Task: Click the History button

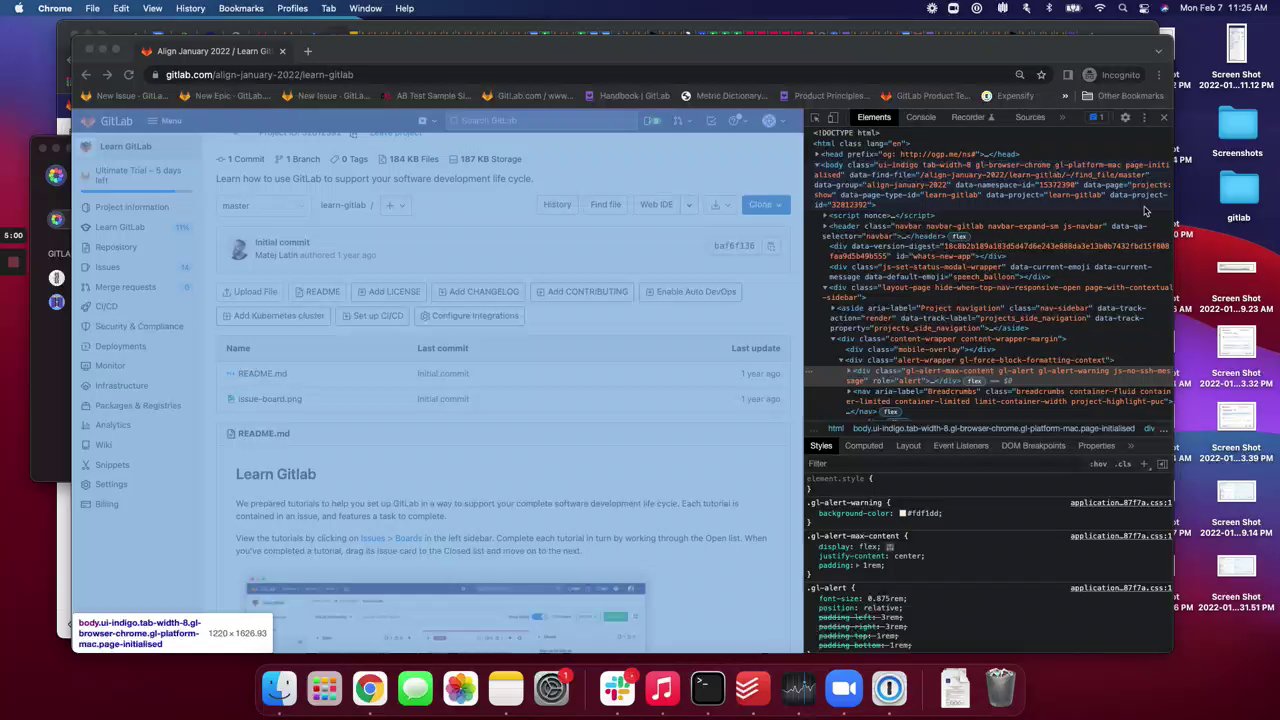Action: point(557,205)
